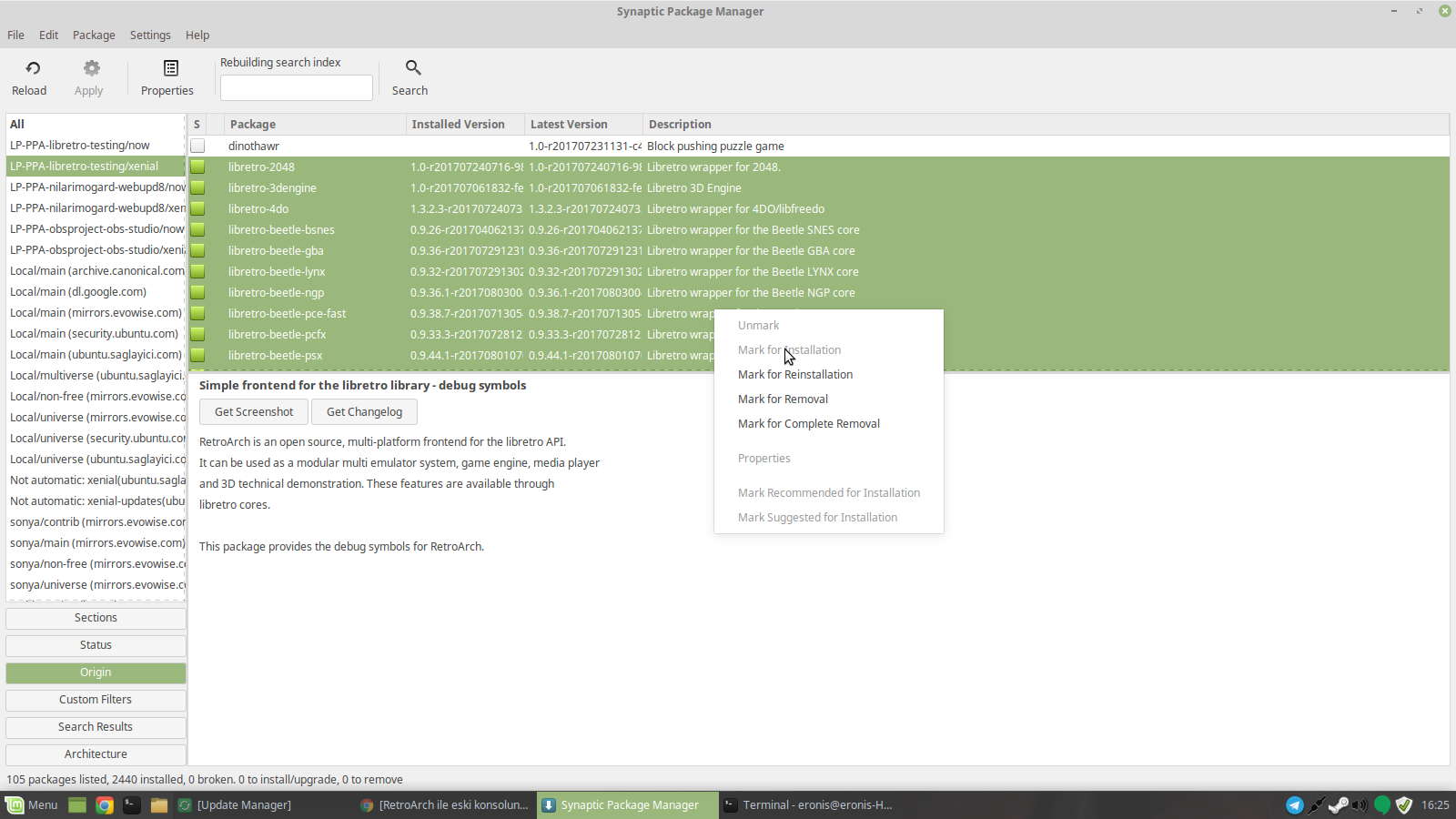Viewport: 1456px width, 819px height.
Task: Select All in the origin list
Action: (96, 124)
